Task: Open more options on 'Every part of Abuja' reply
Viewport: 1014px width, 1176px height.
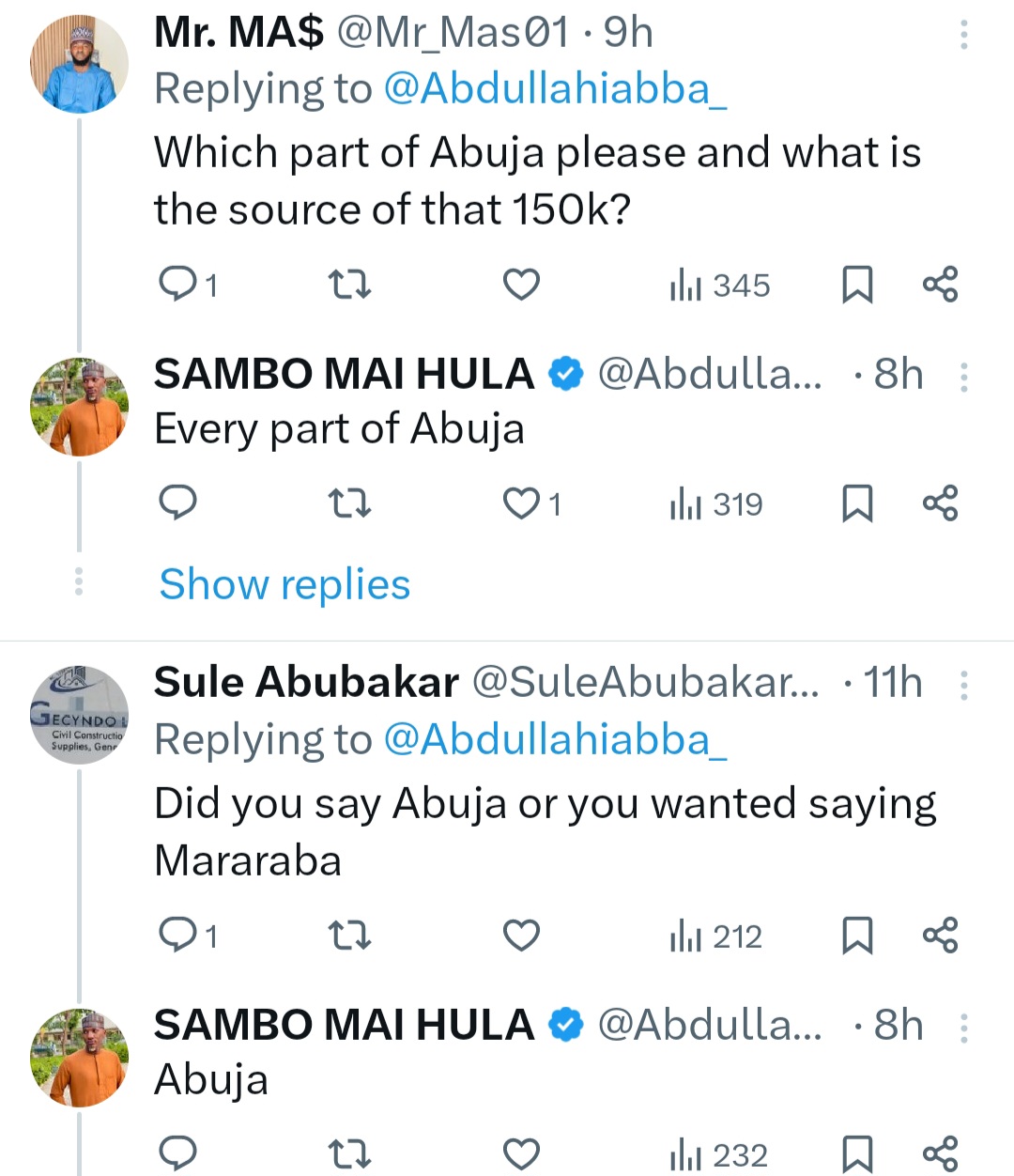Action: click(963, 378)
